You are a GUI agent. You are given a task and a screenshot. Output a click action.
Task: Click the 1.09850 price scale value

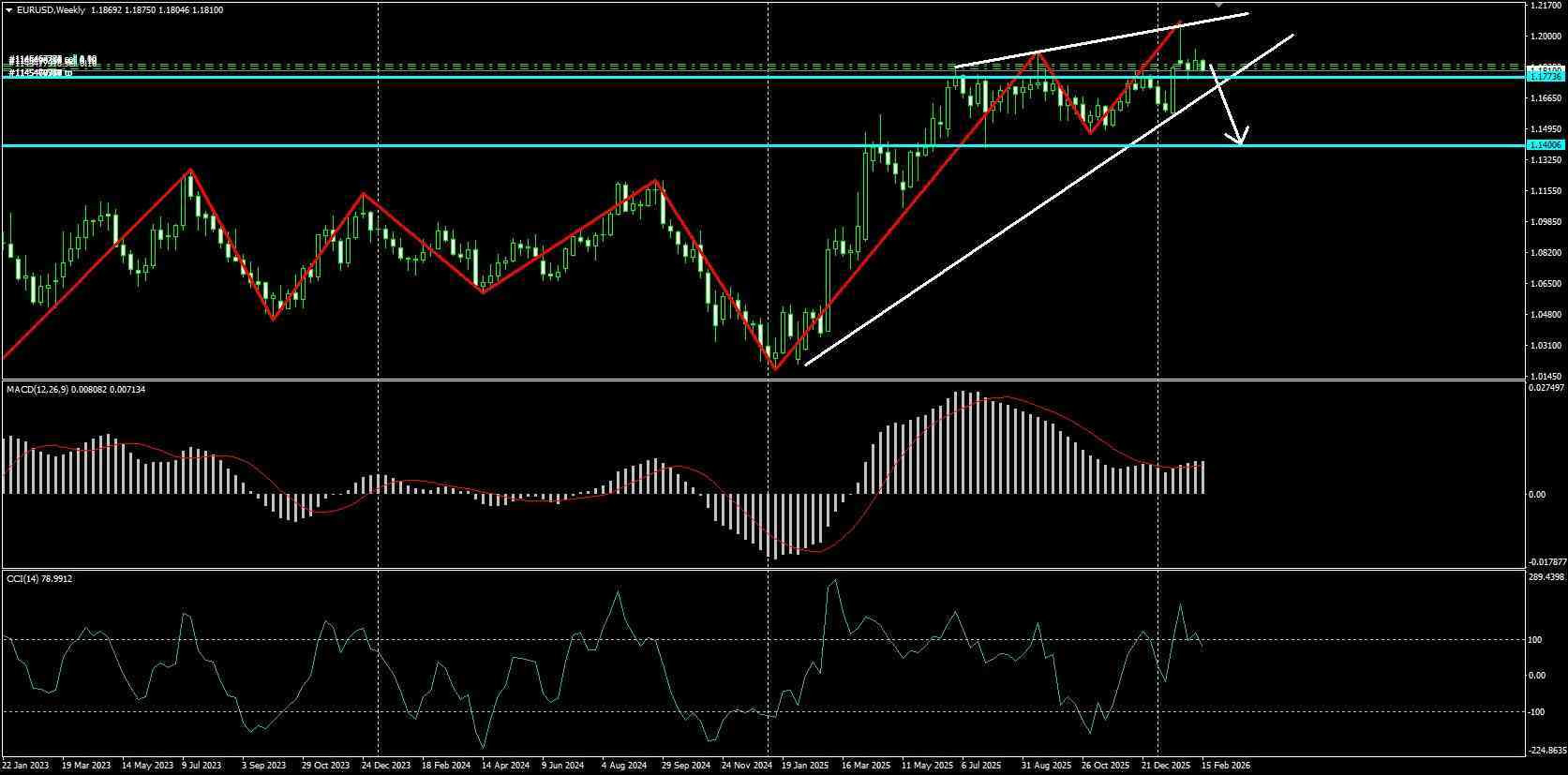pyautogui.click(x=1544, y=222)
